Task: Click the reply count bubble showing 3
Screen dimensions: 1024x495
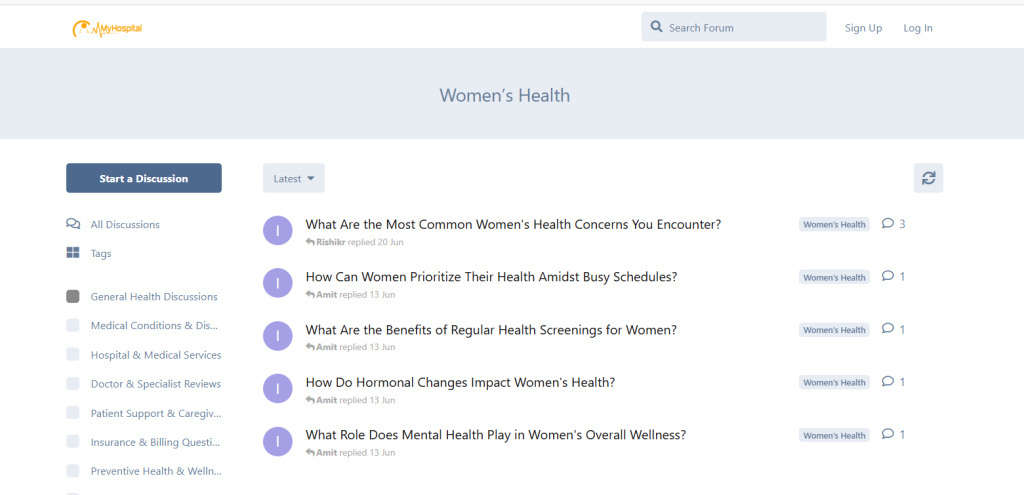Action: 893,224
